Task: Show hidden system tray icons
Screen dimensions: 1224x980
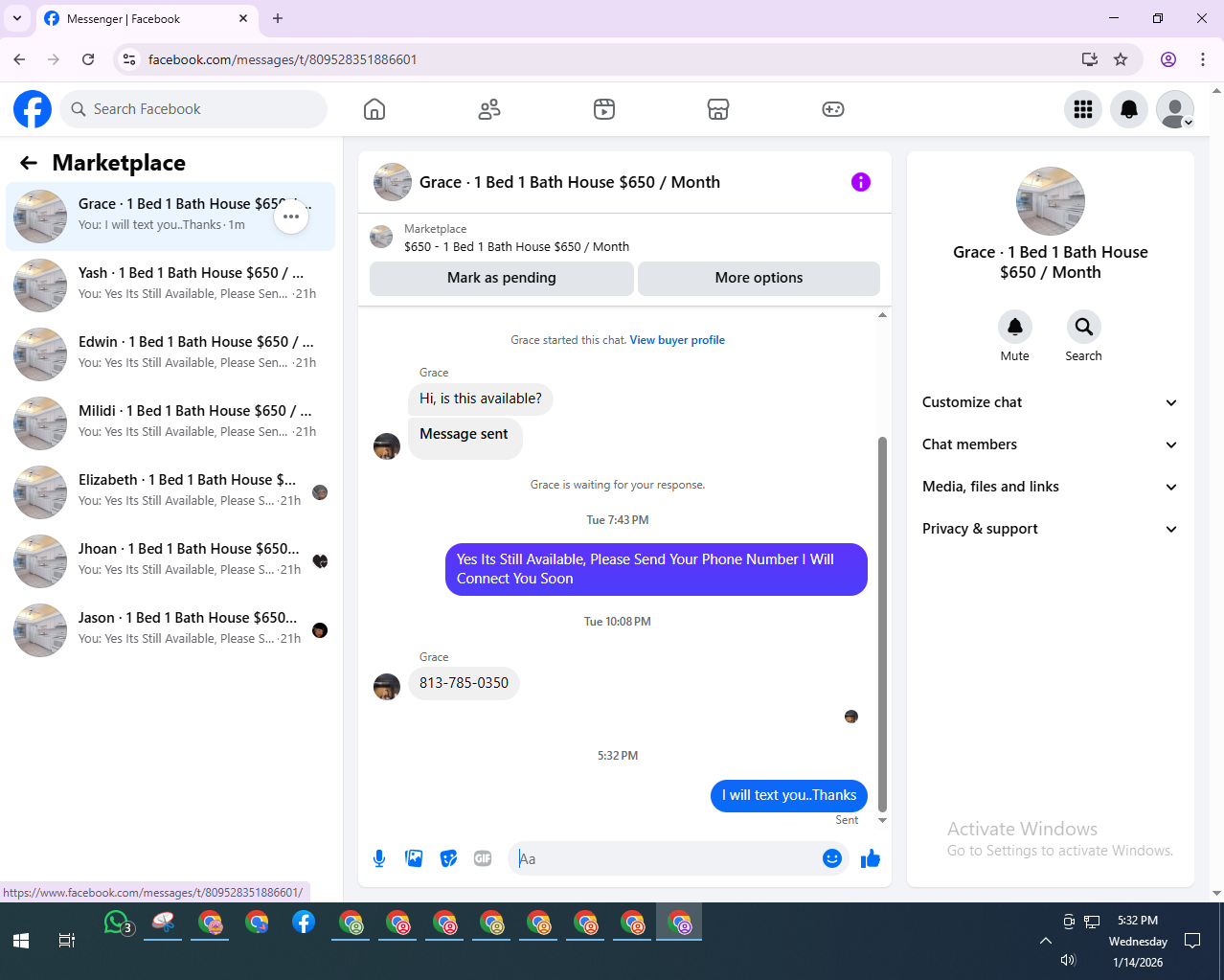Action: 1045,941
